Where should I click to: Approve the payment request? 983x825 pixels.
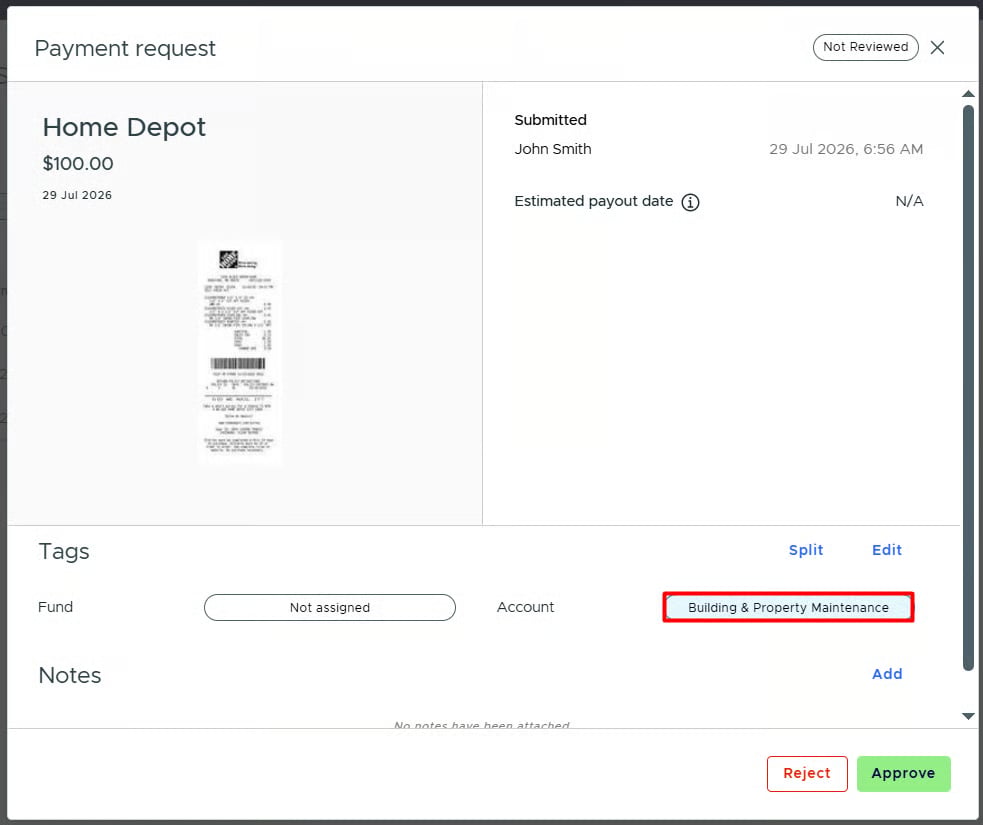coord(903,773)
